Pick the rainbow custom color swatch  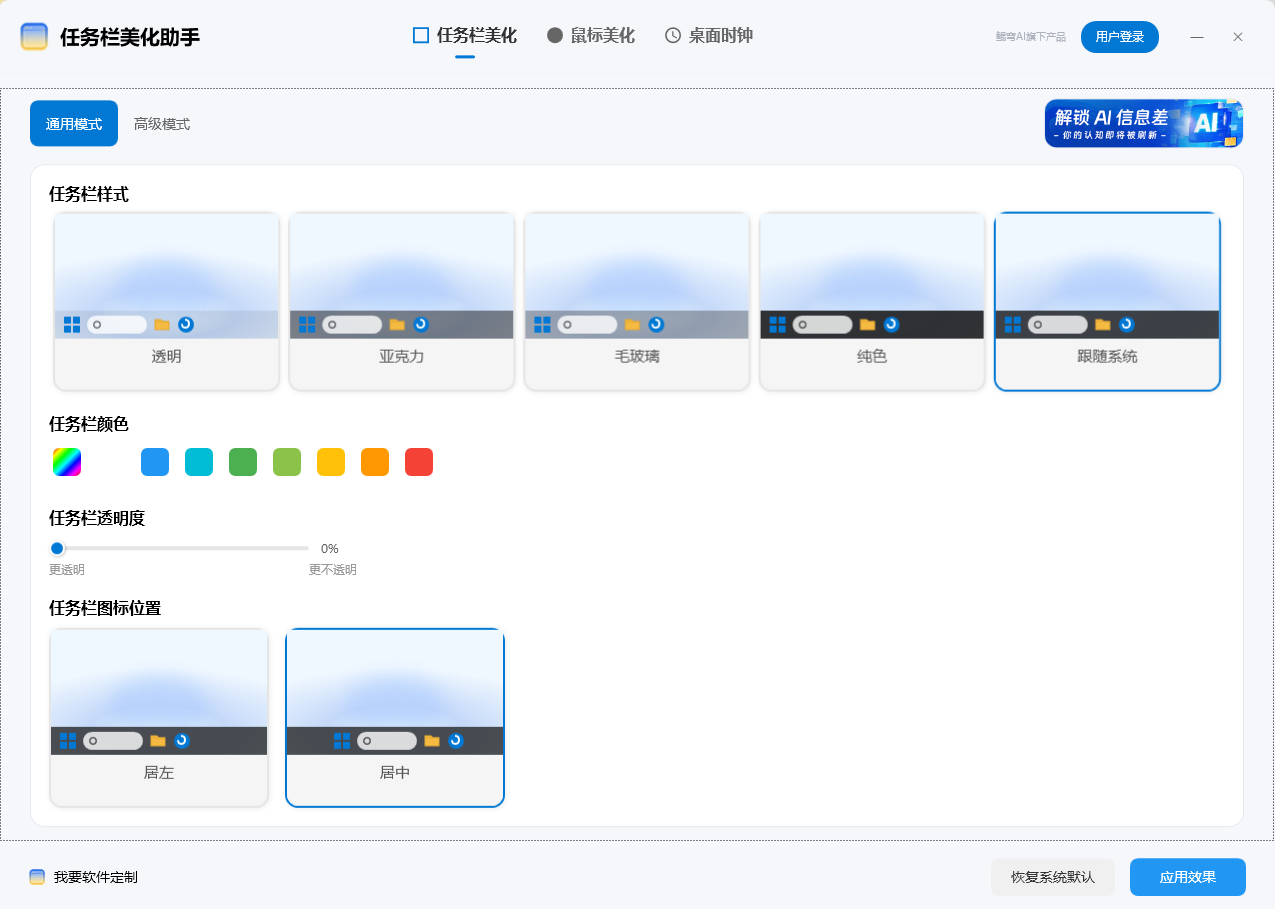point(66,461)
